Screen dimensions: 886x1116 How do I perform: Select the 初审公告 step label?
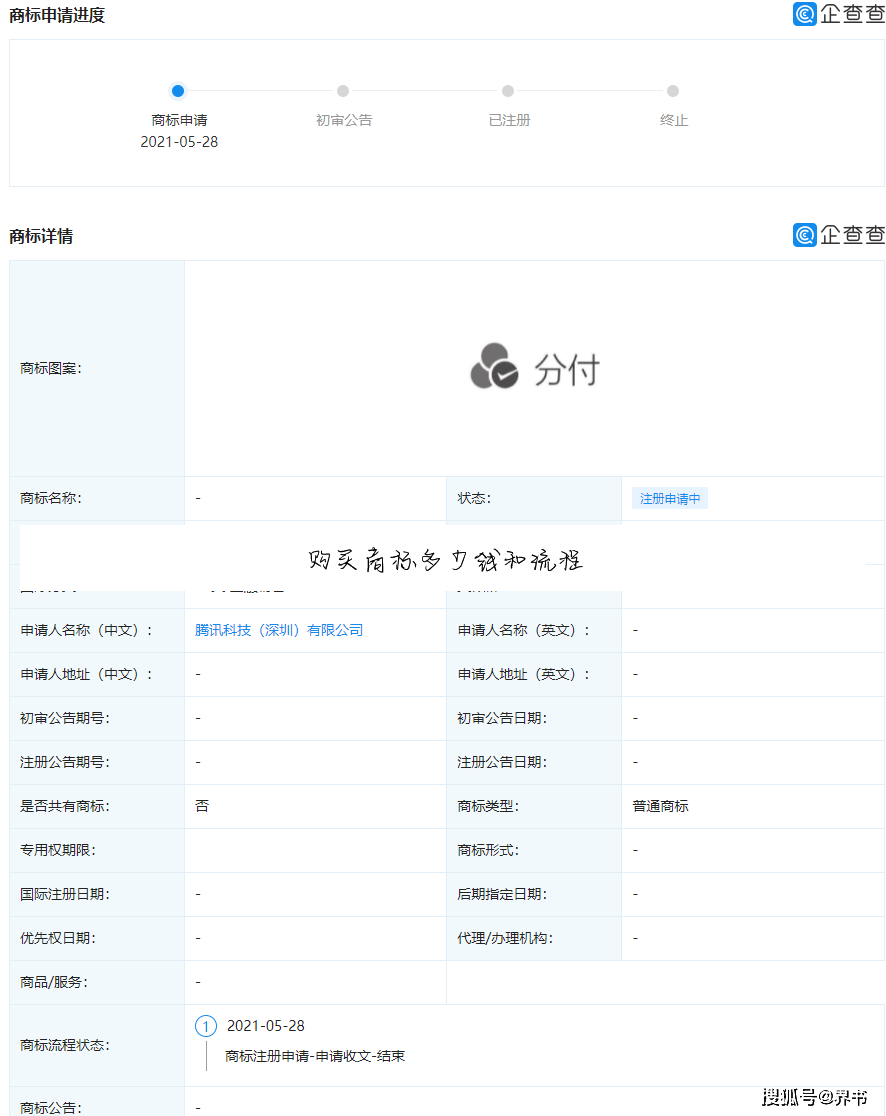point(344,121)
